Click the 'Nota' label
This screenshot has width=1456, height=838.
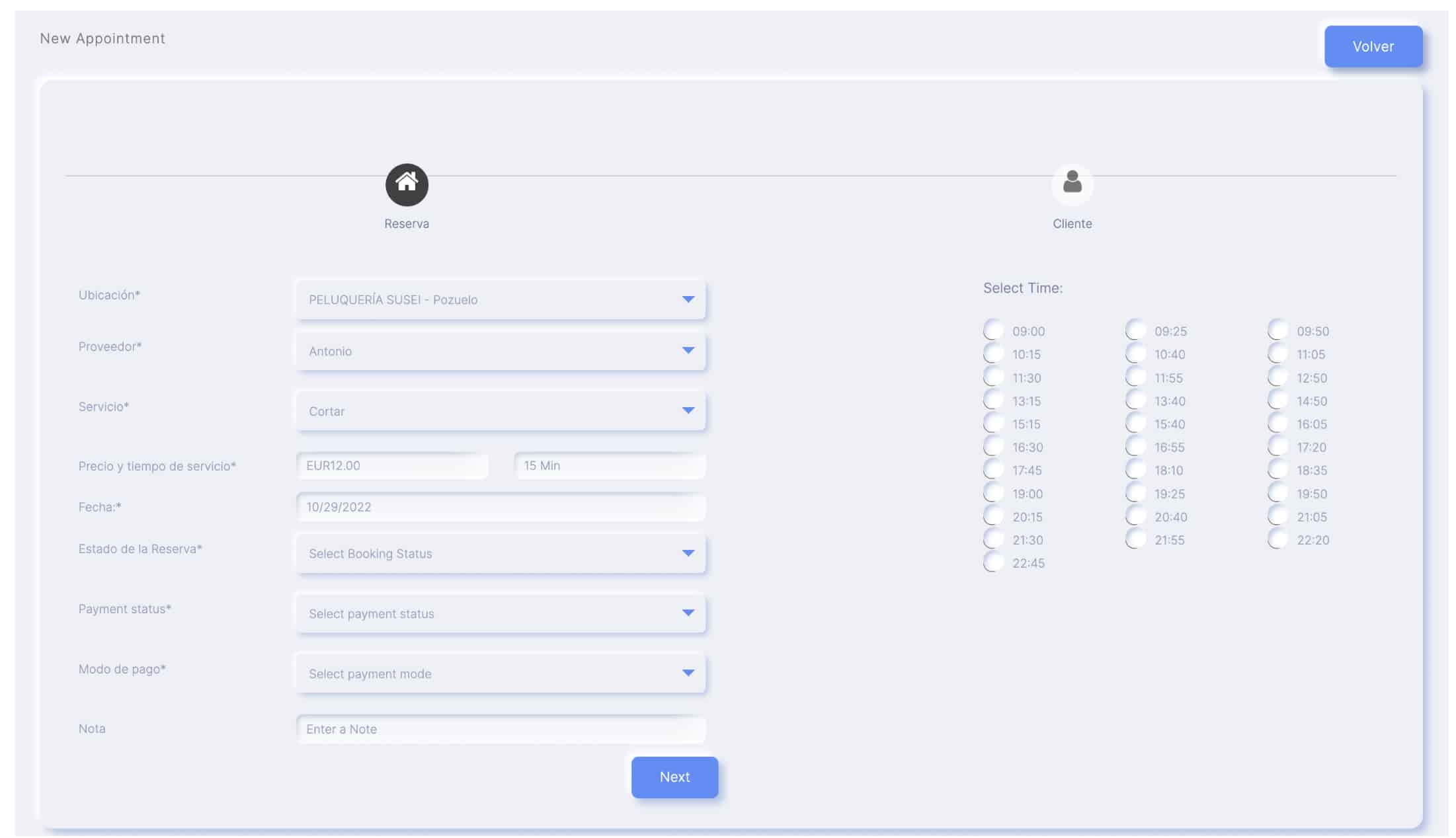pos(92,728)
